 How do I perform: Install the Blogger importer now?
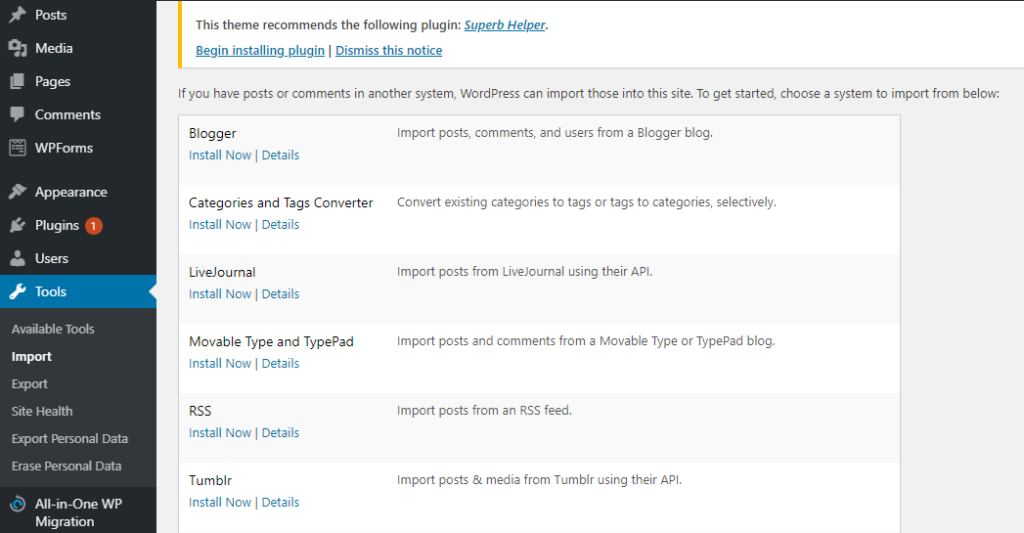(x=220, y=155)
